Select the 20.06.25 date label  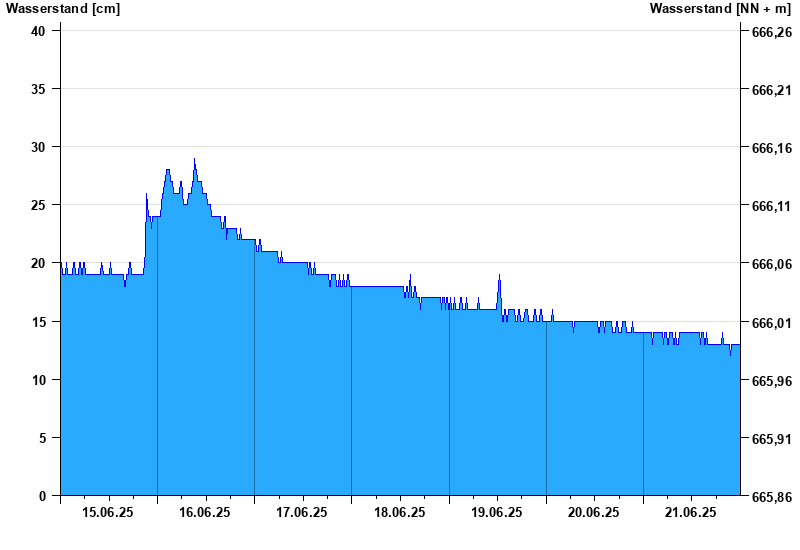[x=594, y=513]
